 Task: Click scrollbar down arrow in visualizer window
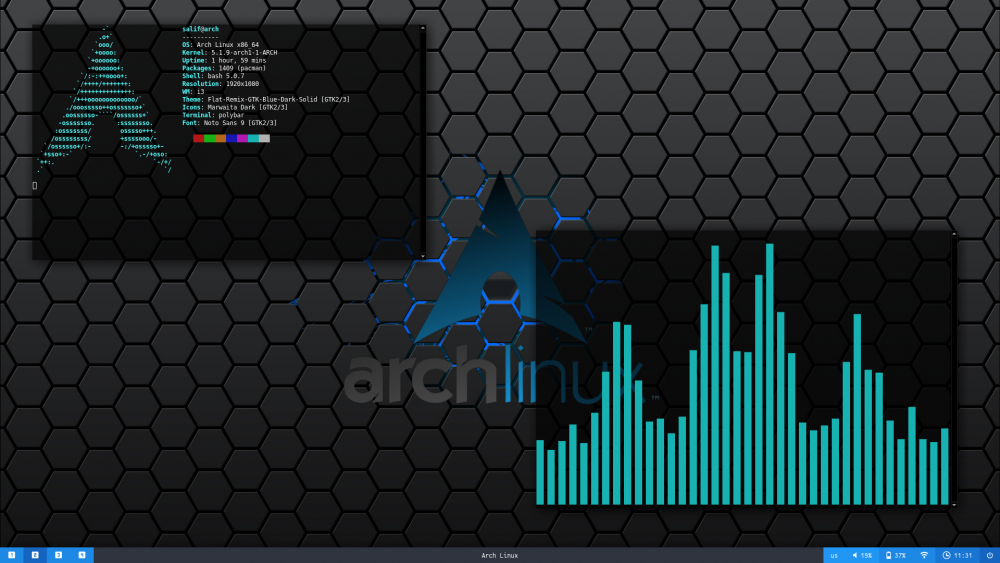[x=954, y=505]
